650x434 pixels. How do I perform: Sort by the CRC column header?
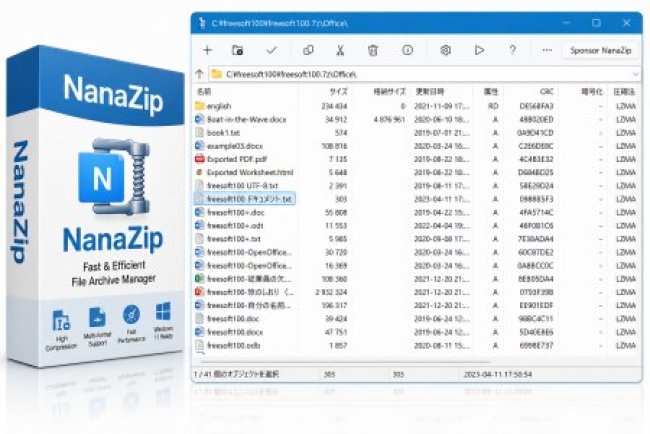(547, 92)
